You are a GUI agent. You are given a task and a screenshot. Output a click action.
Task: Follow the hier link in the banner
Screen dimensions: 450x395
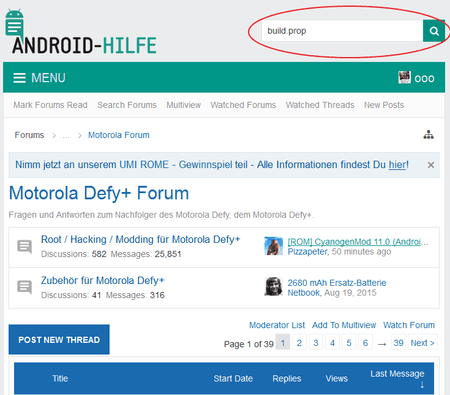(397, 165)
